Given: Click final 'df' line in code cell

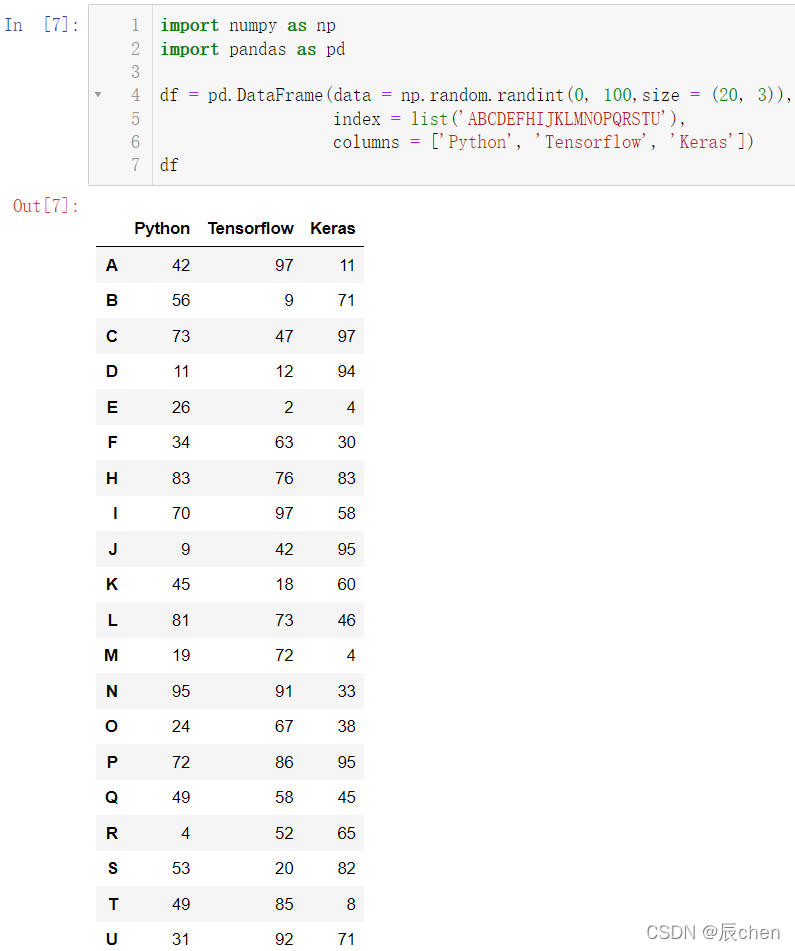Looking at the screenshot, I should pos(169,165).
